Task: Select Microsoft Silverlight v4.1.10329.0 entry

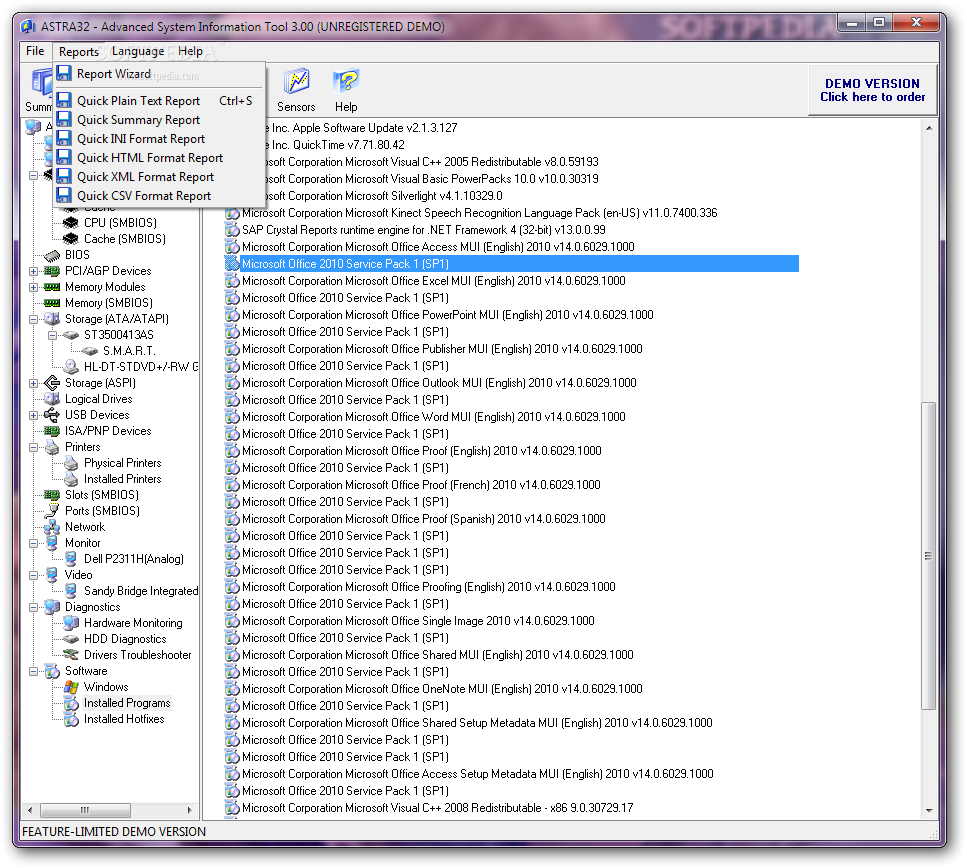Action: [x=383, y=196]
